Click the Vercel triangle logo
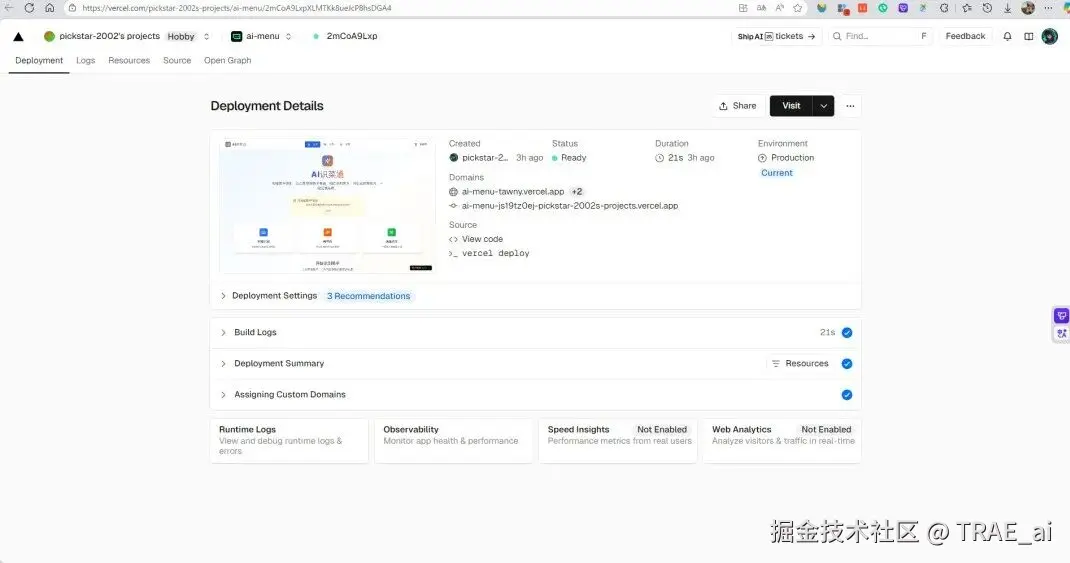This screenshot has width=1070, height=563. point(18,37)
